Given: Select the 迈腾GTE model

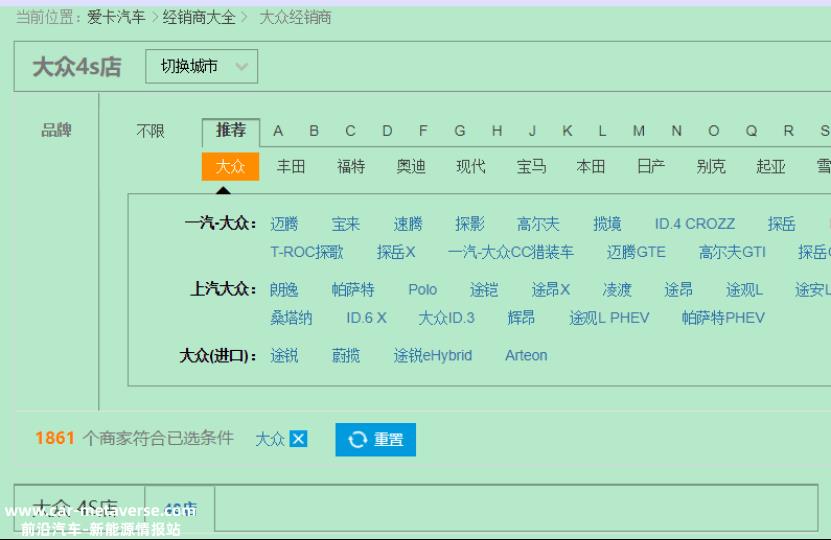Looking at the screenshot, I should [x=636, y=252].
